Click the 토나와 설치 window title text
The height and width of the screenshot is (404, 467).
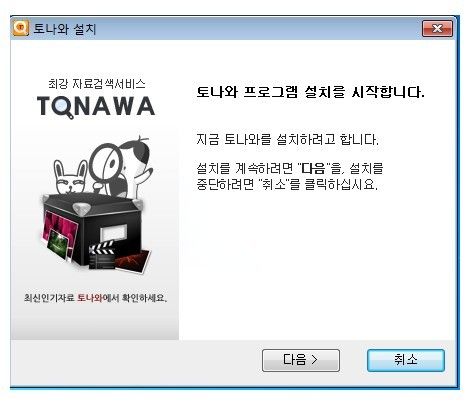[65, 29]
